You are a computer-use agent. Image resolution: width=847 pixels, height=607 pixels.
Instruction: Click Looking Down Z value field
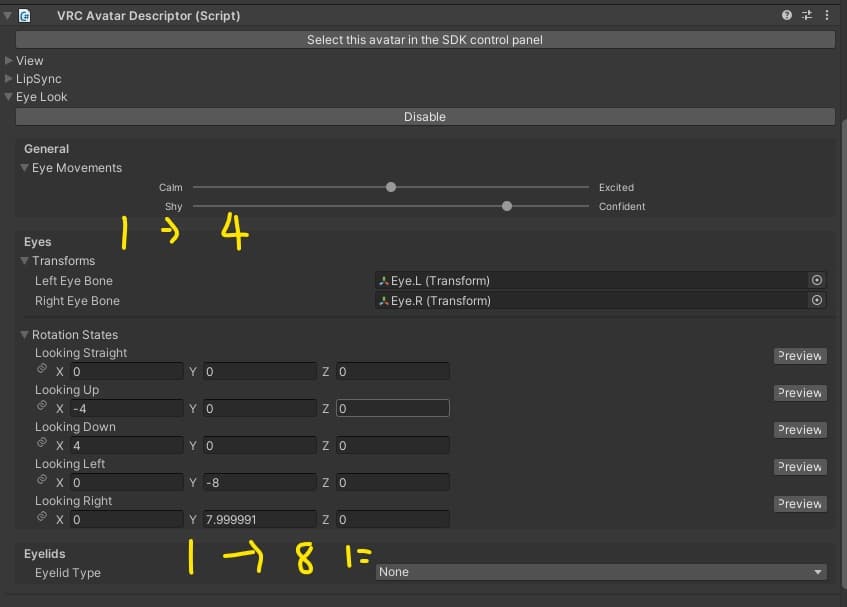click(392, 446)
